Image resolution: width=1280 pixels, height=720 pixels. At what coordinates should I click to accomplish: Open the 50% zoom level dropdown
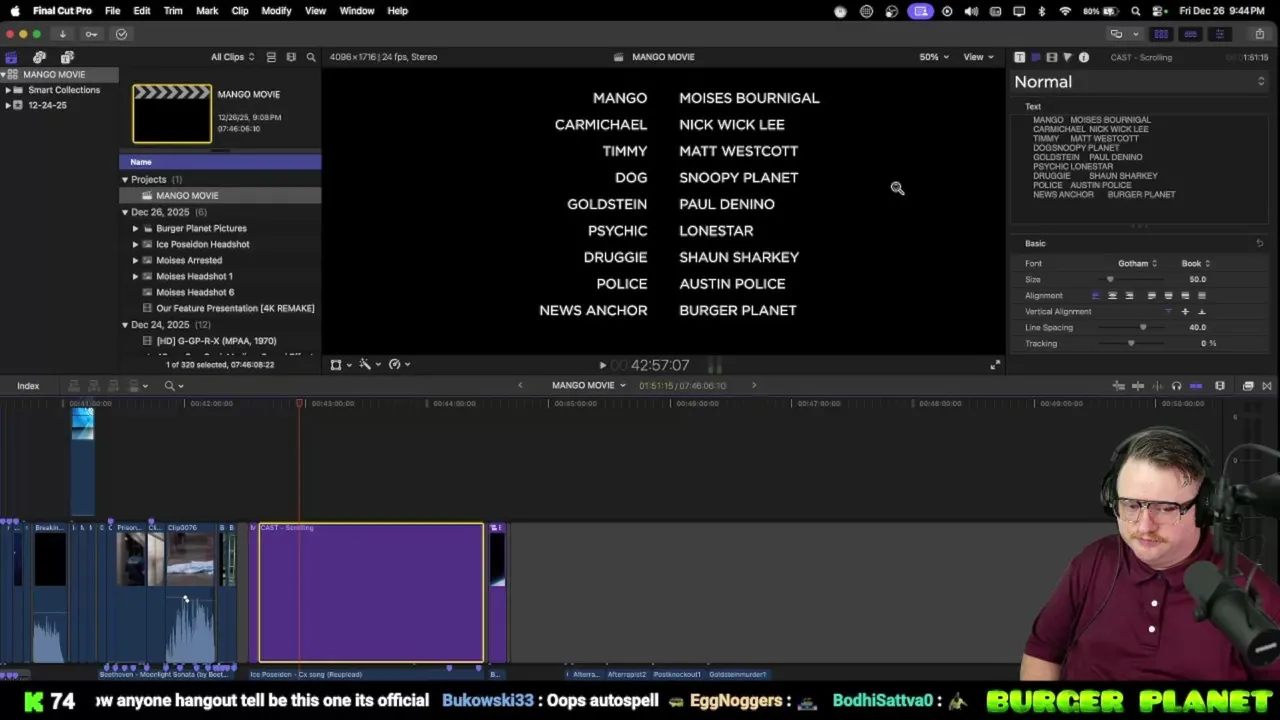(935, 57)
